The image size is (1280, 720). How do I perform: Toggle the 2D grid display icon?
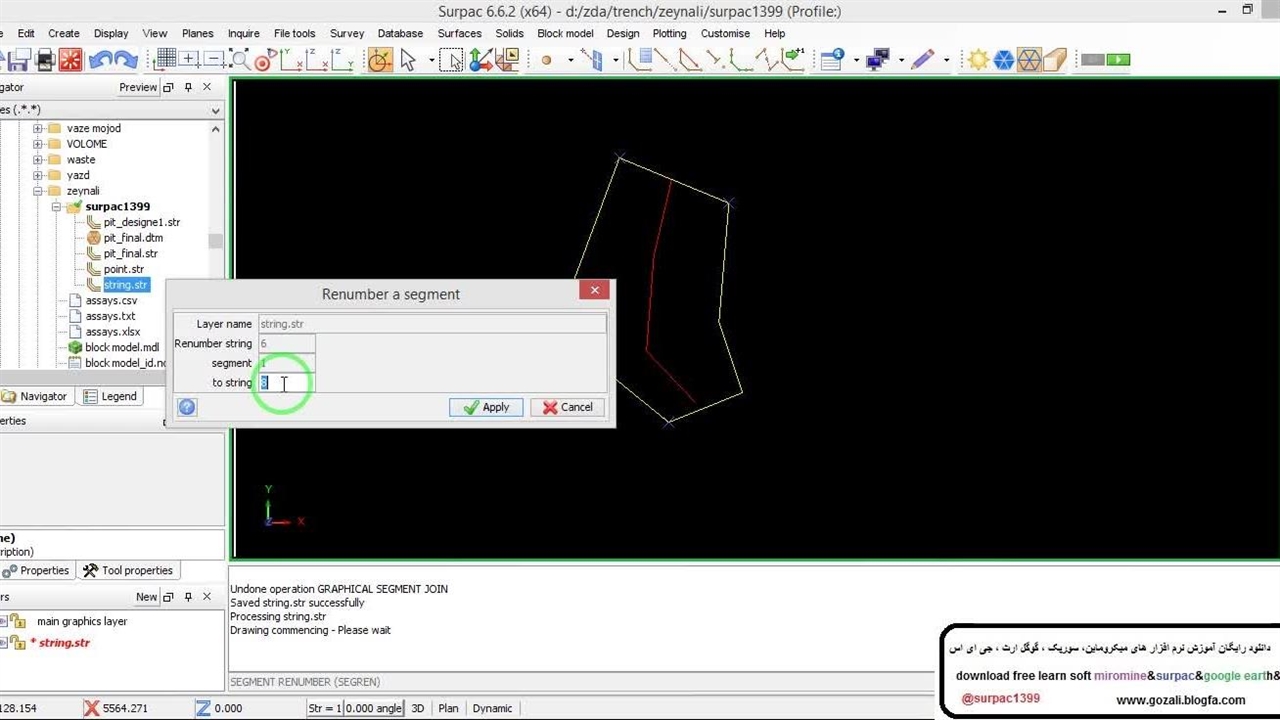tap(166, 60)
